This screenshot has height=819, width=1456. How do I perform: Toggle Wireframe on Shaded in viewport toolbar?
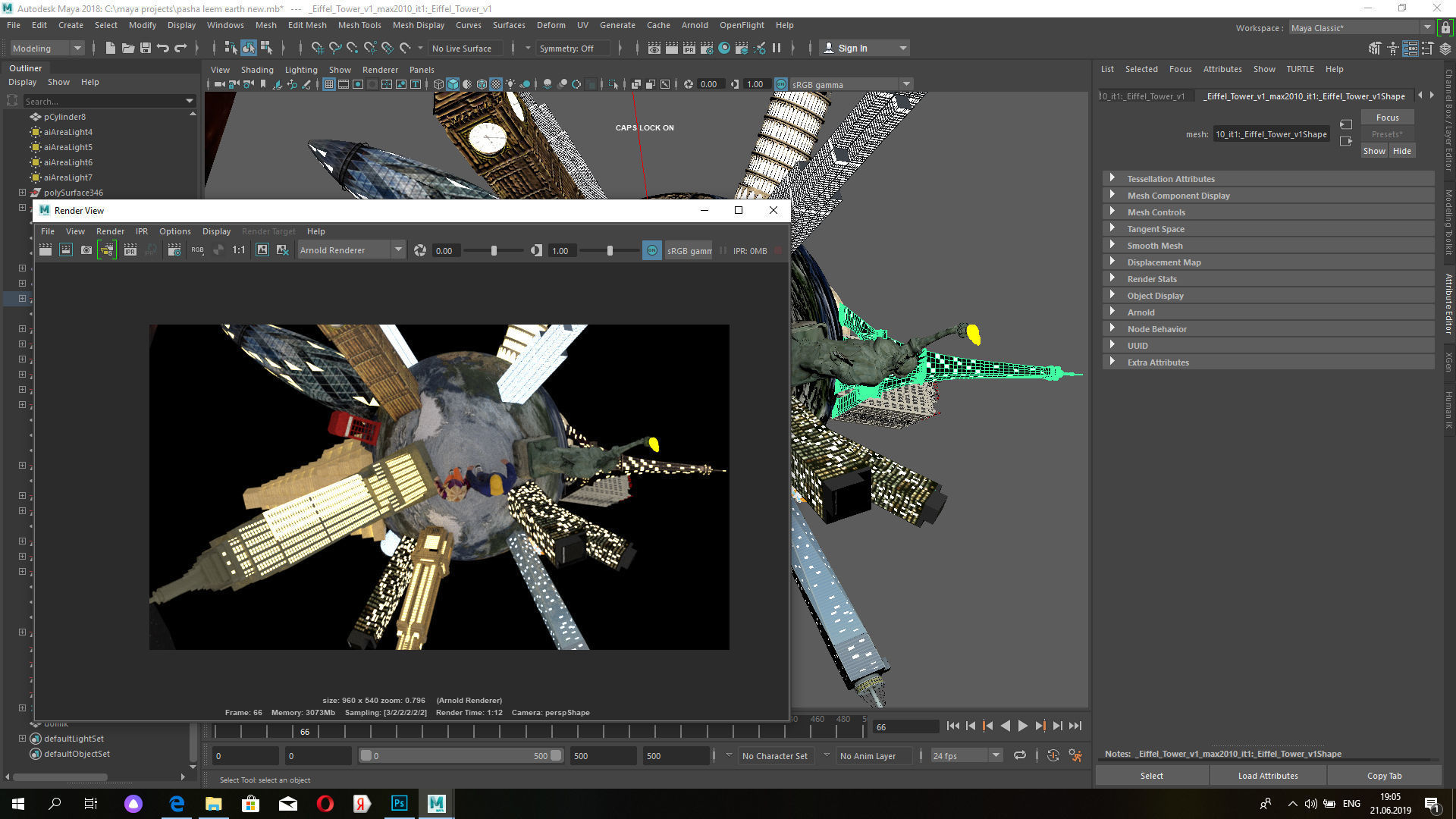(482, 84)
